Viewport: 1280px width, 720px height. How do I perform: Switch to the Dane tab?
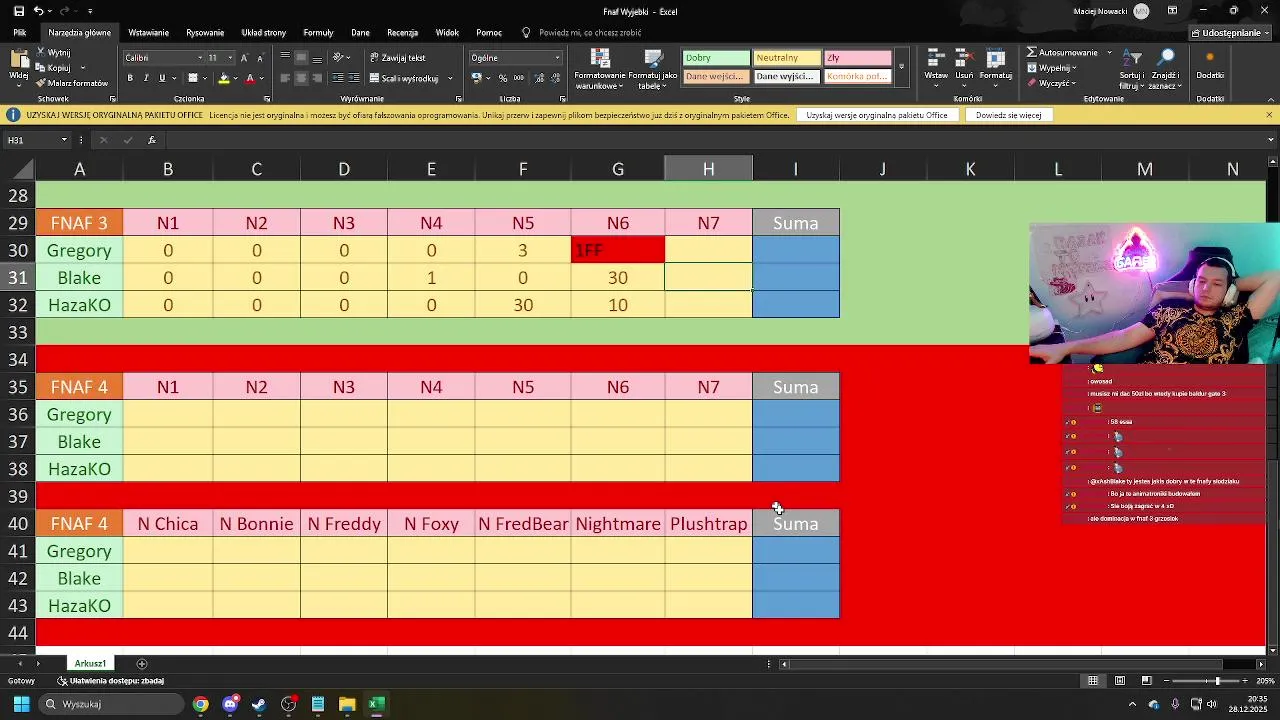[360, 33]
